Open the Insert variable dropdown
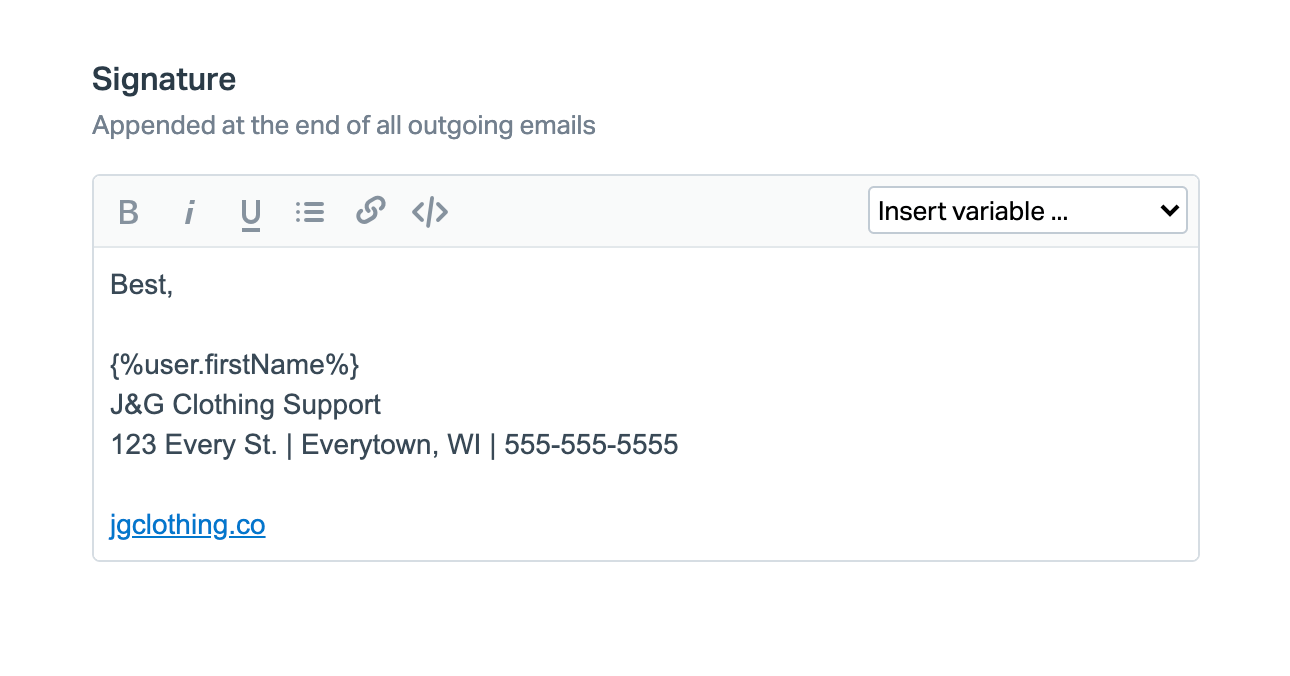The height and width of the screenshot is (676, 1290). coord(1027,211)
